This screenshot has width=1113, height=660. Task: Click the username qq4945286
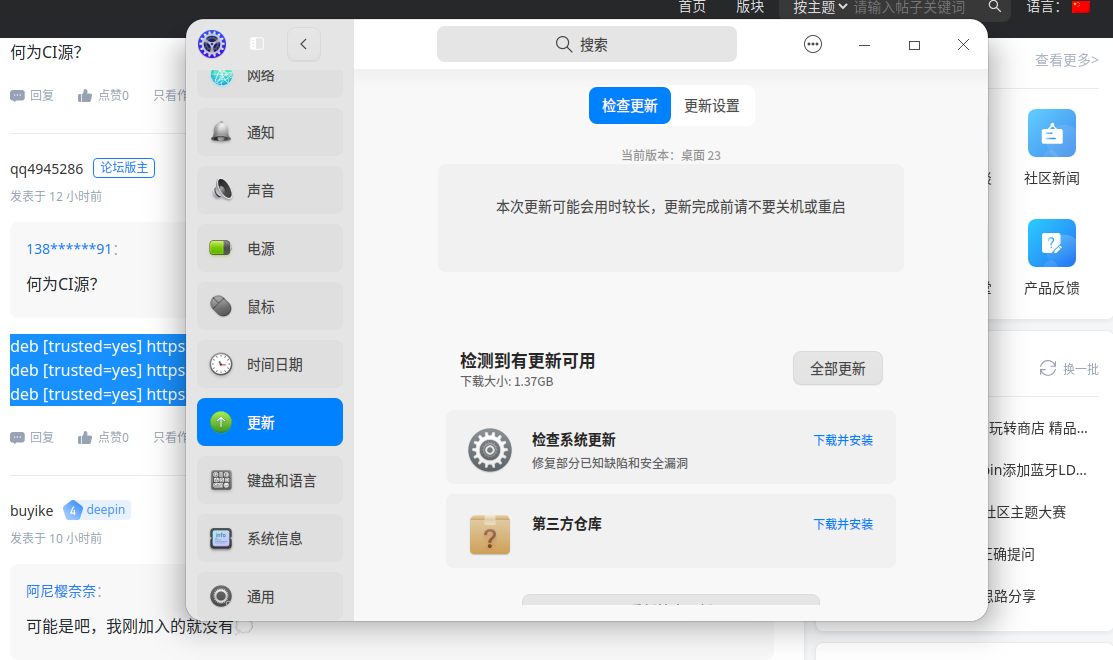47,169
